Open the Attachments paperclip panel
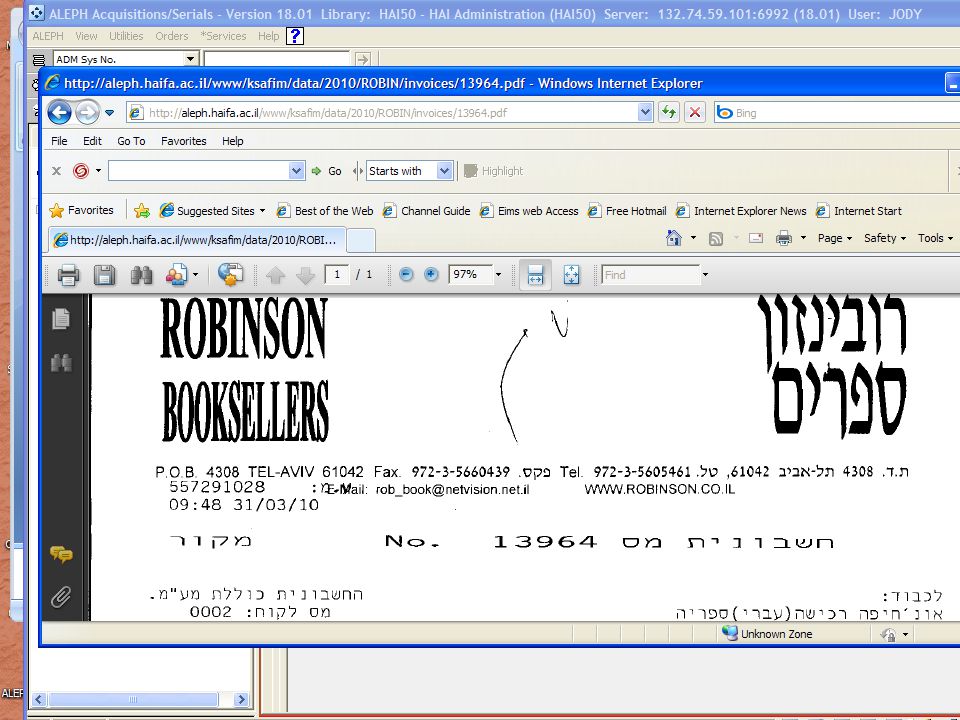This screenshot has height=720, width=960. point(61,597)
